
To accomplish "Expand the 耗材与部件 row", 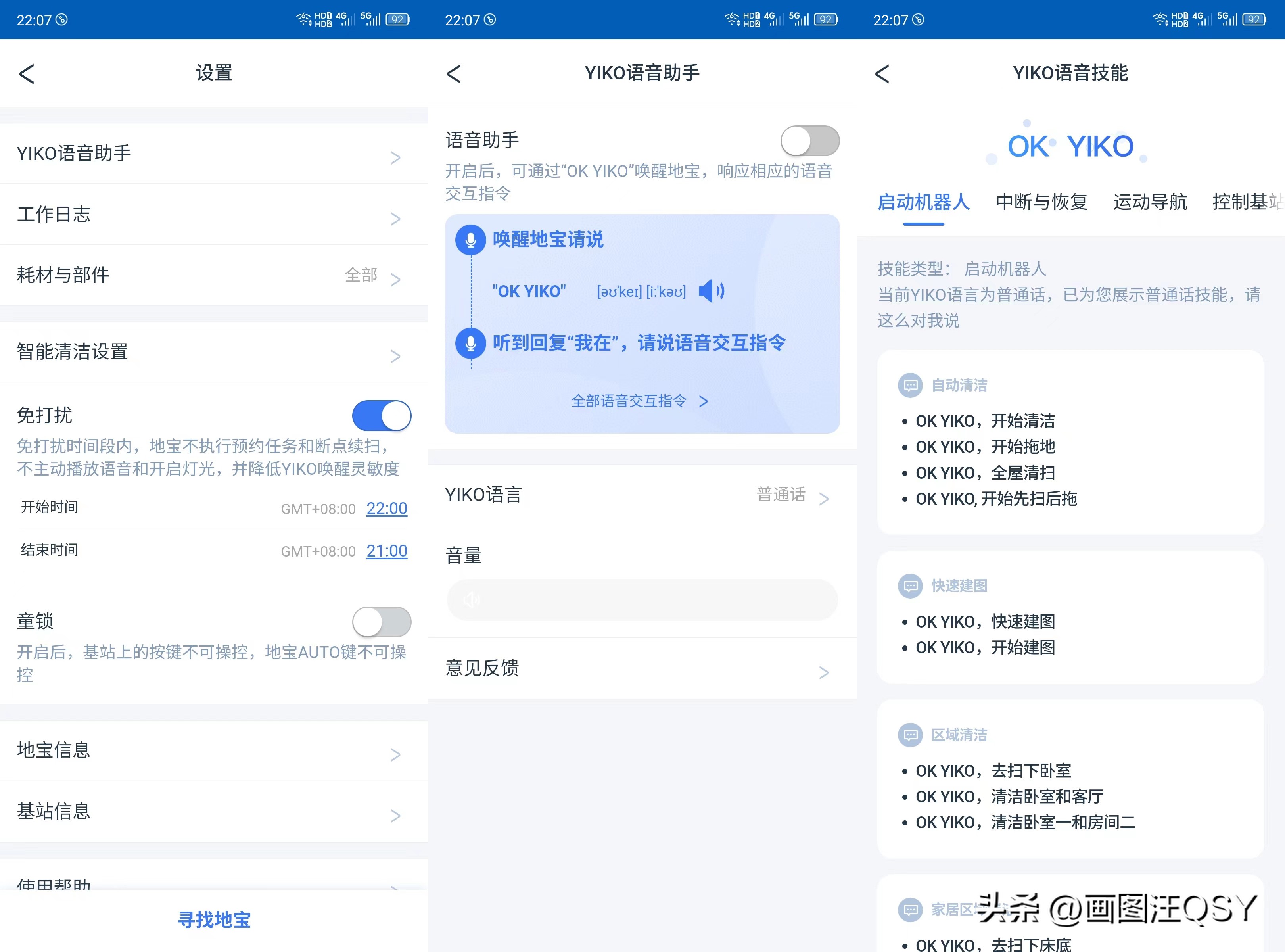I will coord(214,275).
